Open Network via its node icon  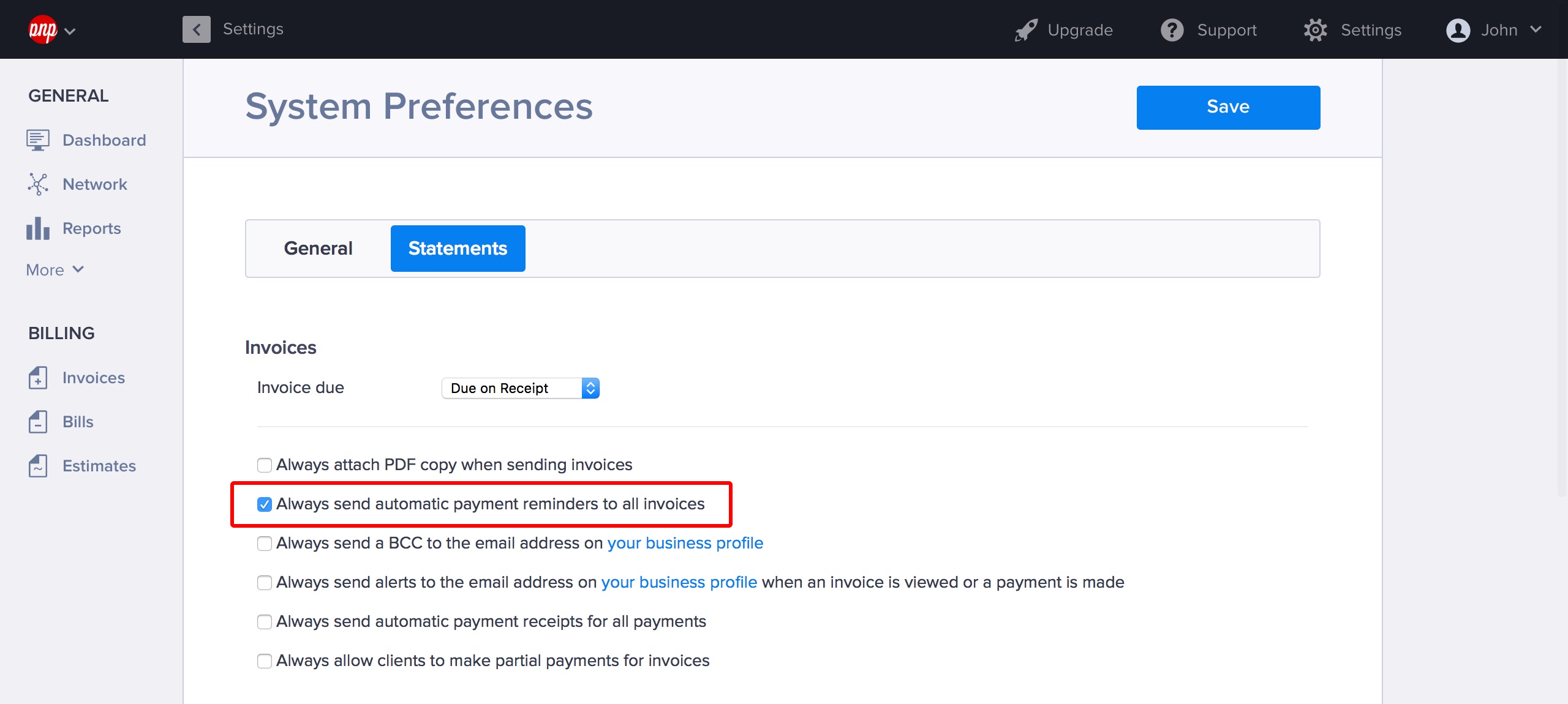pos(38,184)
